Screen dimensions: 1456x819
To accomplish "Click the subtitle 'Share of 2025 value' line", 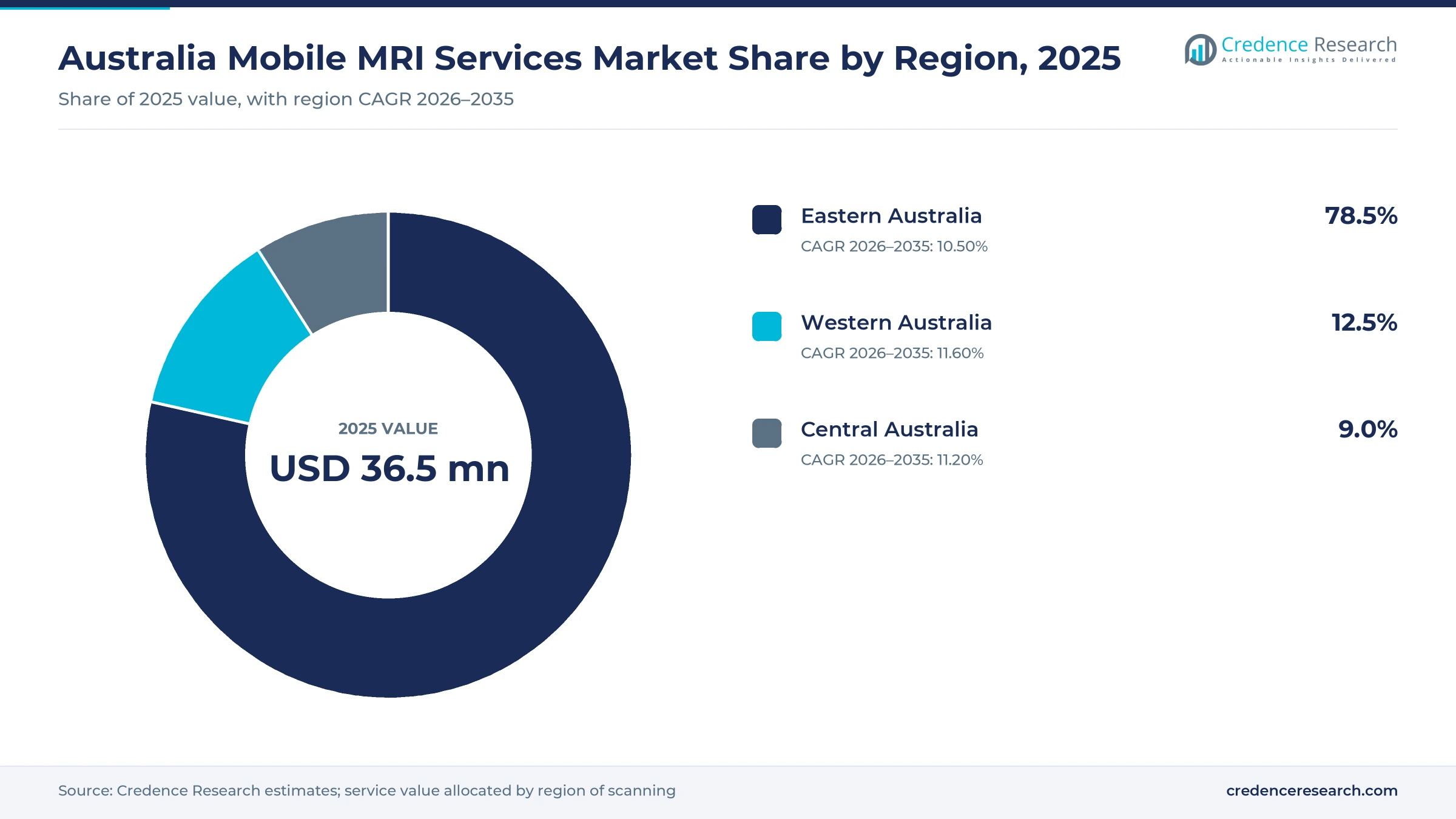I will point(286,99).
